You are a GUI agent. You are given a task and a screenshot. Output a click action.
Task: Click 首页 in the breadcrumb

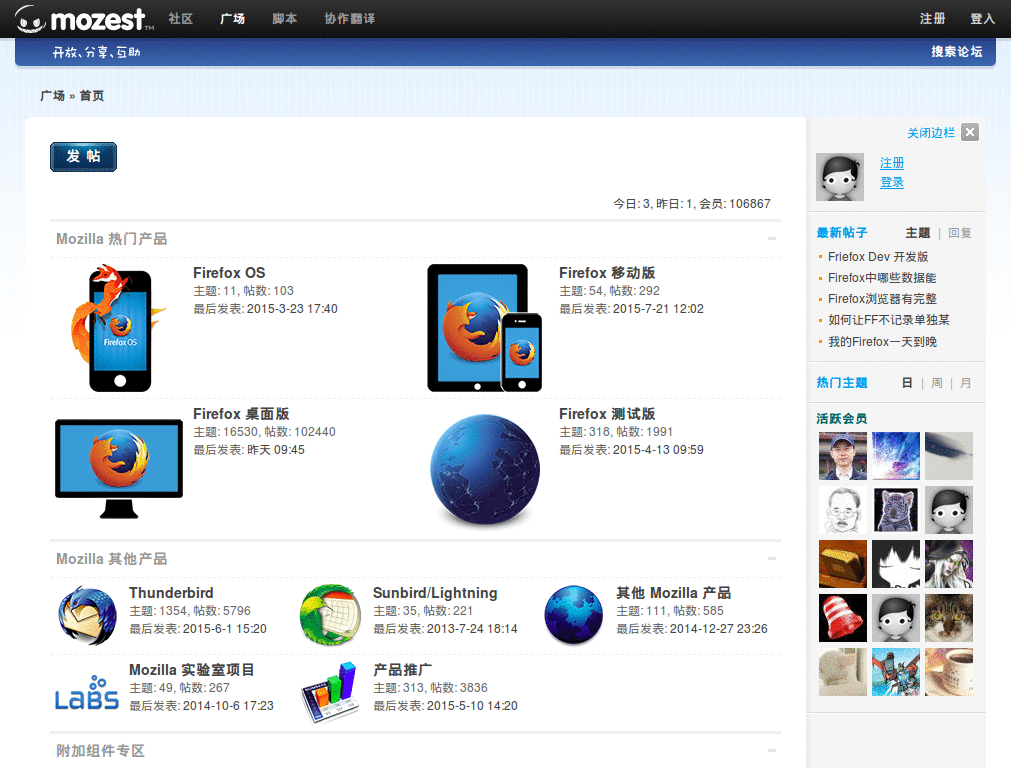[x=91, y=96]
